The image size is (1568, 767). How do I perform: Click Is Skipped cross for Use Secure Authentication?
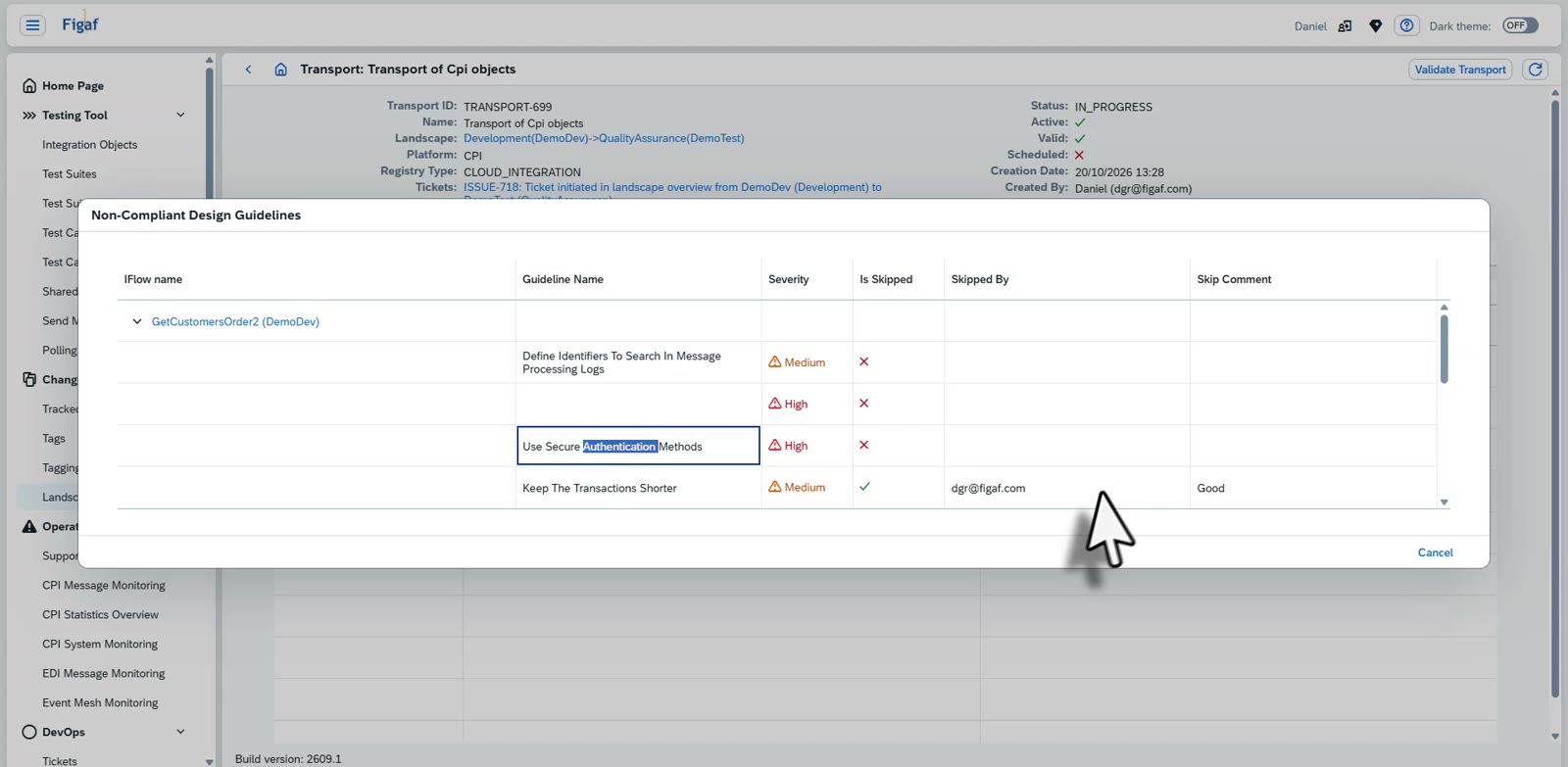pos(863,445)
